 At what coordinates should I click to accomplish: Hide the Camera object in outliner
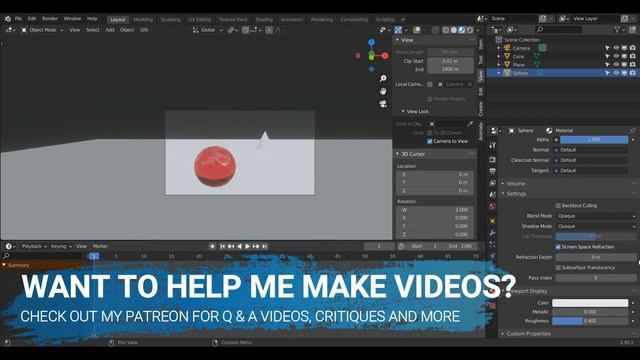[616, 48]
